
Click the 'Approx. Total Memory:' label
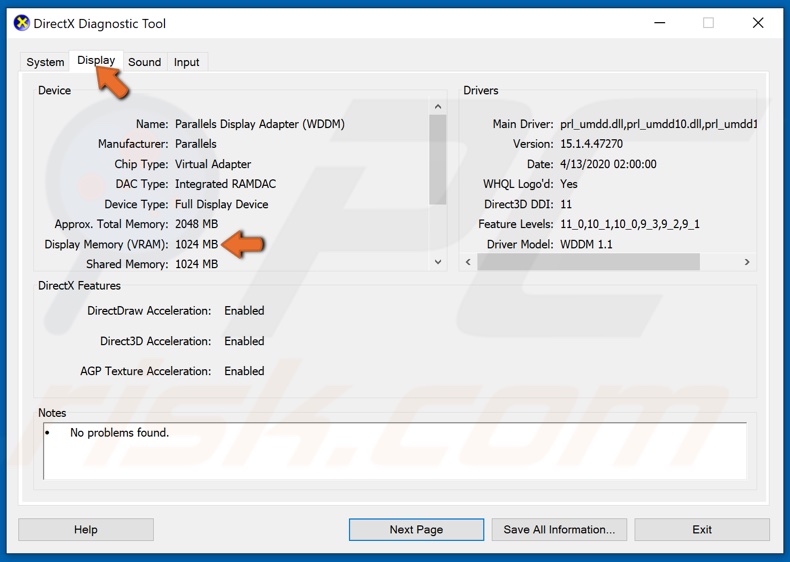[x=111, y=224]
